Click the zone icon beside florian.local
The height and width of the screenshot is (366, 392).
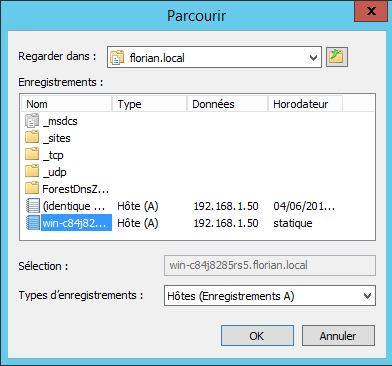click(117, 58)
